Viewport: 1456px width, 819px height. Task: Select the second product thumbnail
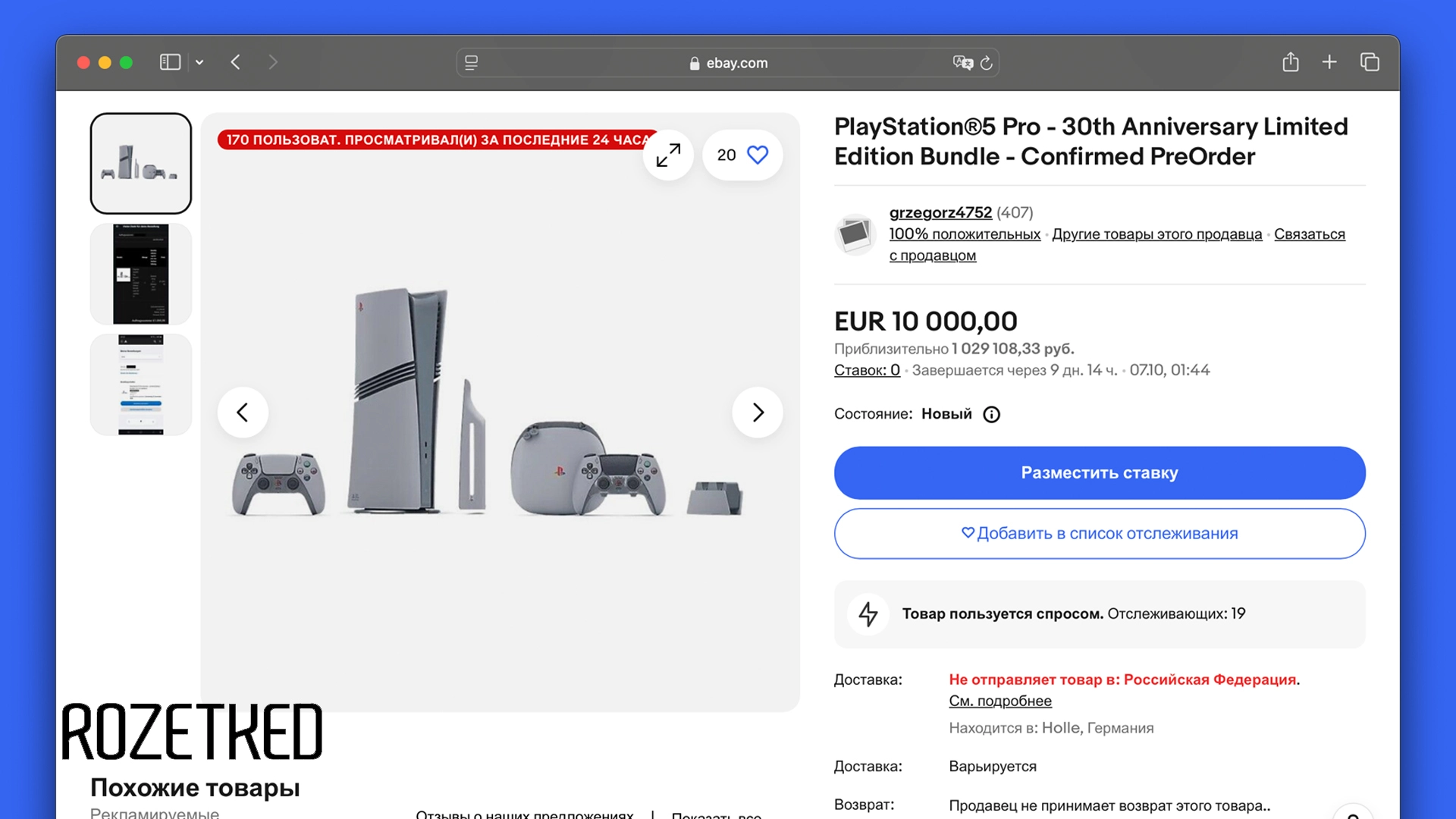(141, 274)
